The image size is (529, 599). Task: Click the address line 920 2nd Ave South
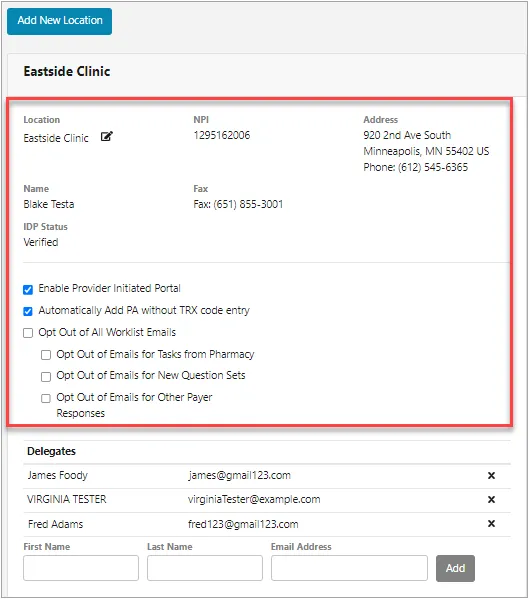point(407,135)
